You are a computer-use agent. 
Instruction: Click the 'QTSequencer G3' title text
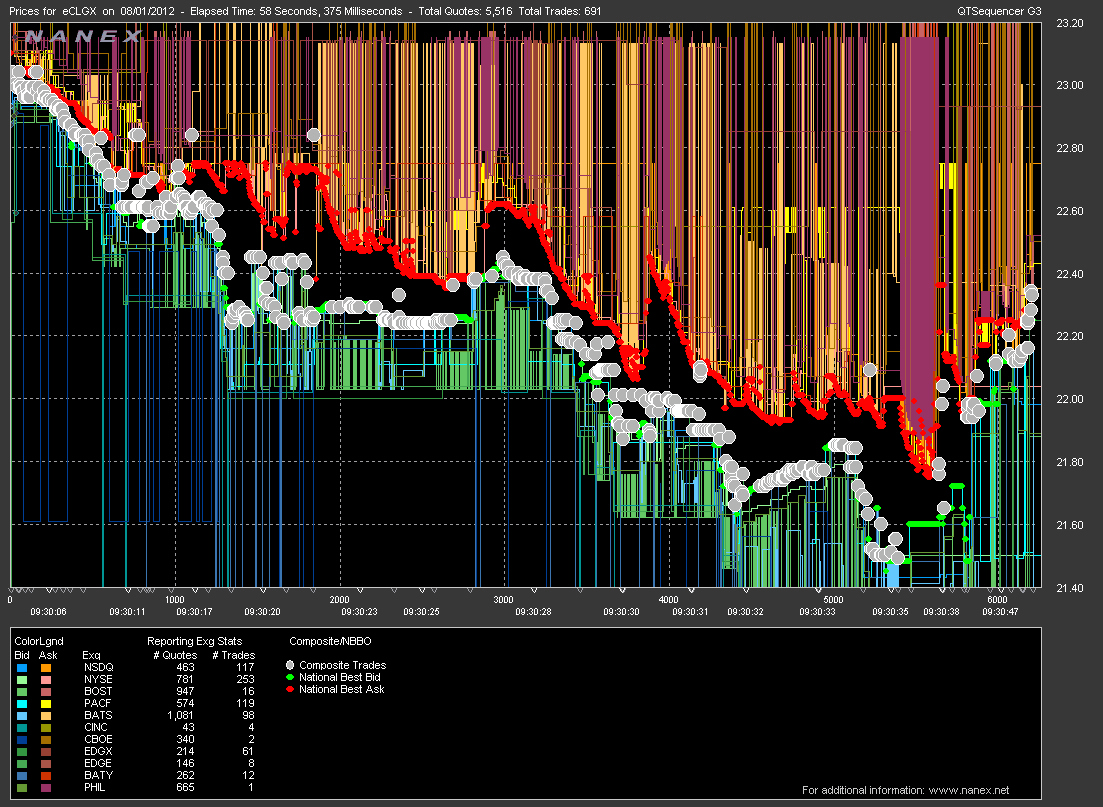(x=999, y=11)
